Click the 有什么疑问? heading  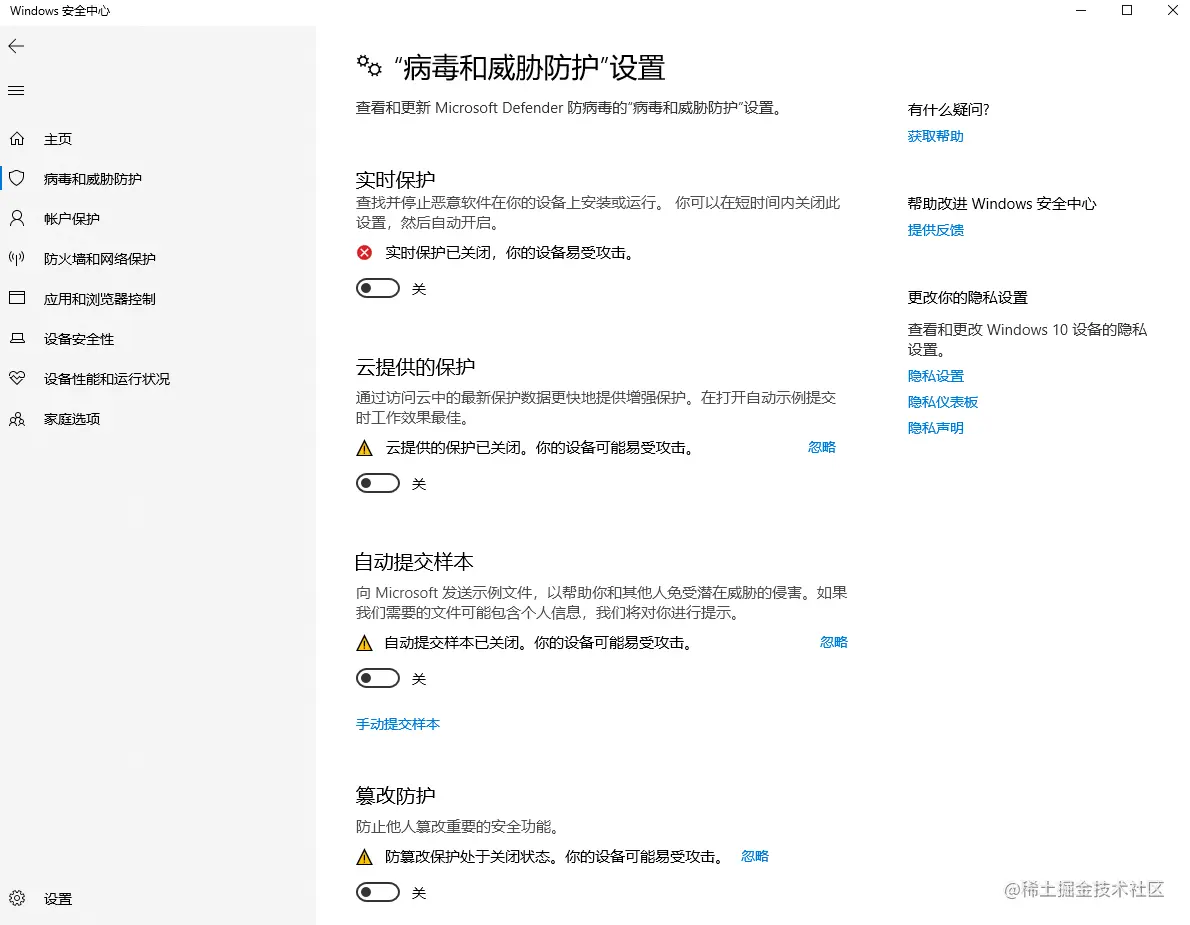coord(949,110)
